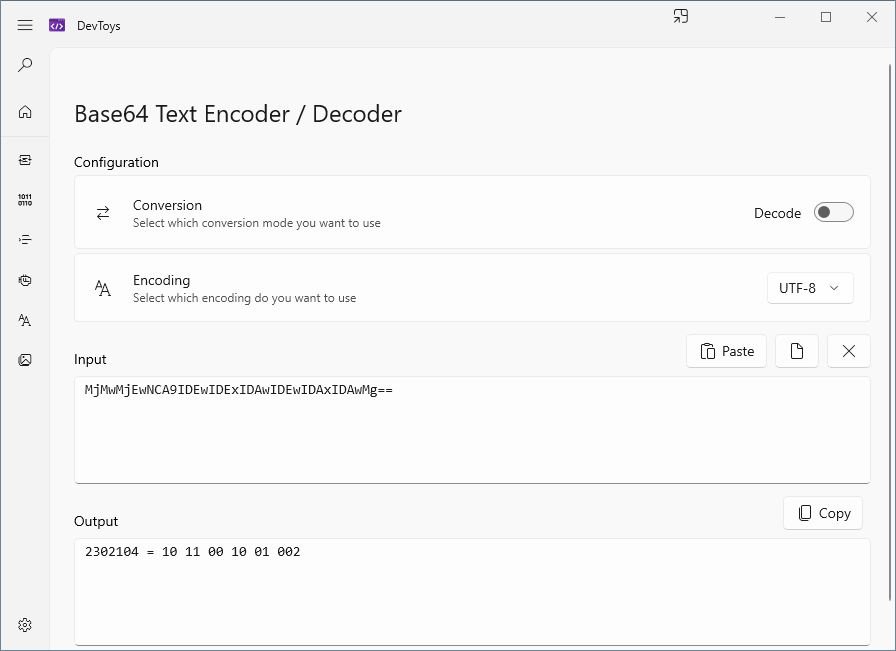Open the hamburger navigation menu
This screenshot has width=896, height=651.
[x=25, y=25]
